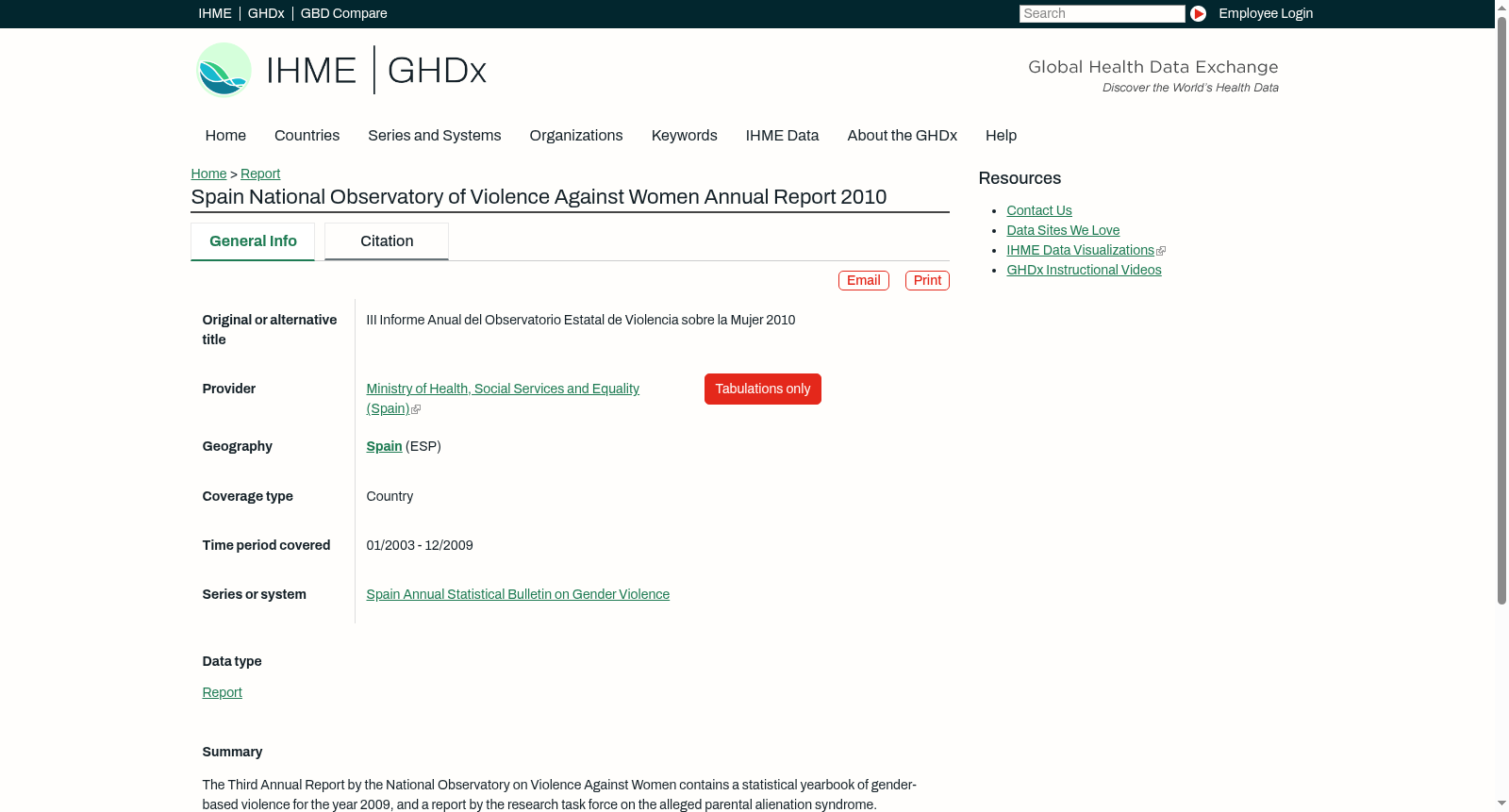This screenshot has height=812, width=1509.
Task: Open Countries menu item
Action: click(x=307, y=136)
